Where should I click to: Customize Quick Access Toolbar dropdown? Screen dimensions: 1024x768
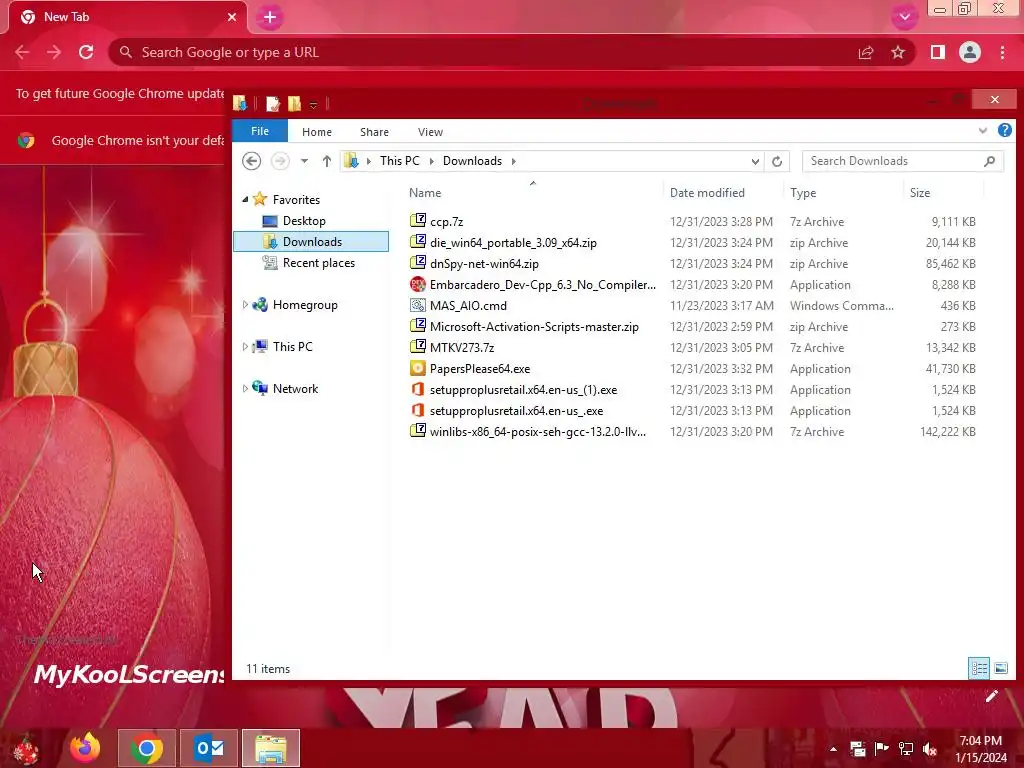(313, 104)
